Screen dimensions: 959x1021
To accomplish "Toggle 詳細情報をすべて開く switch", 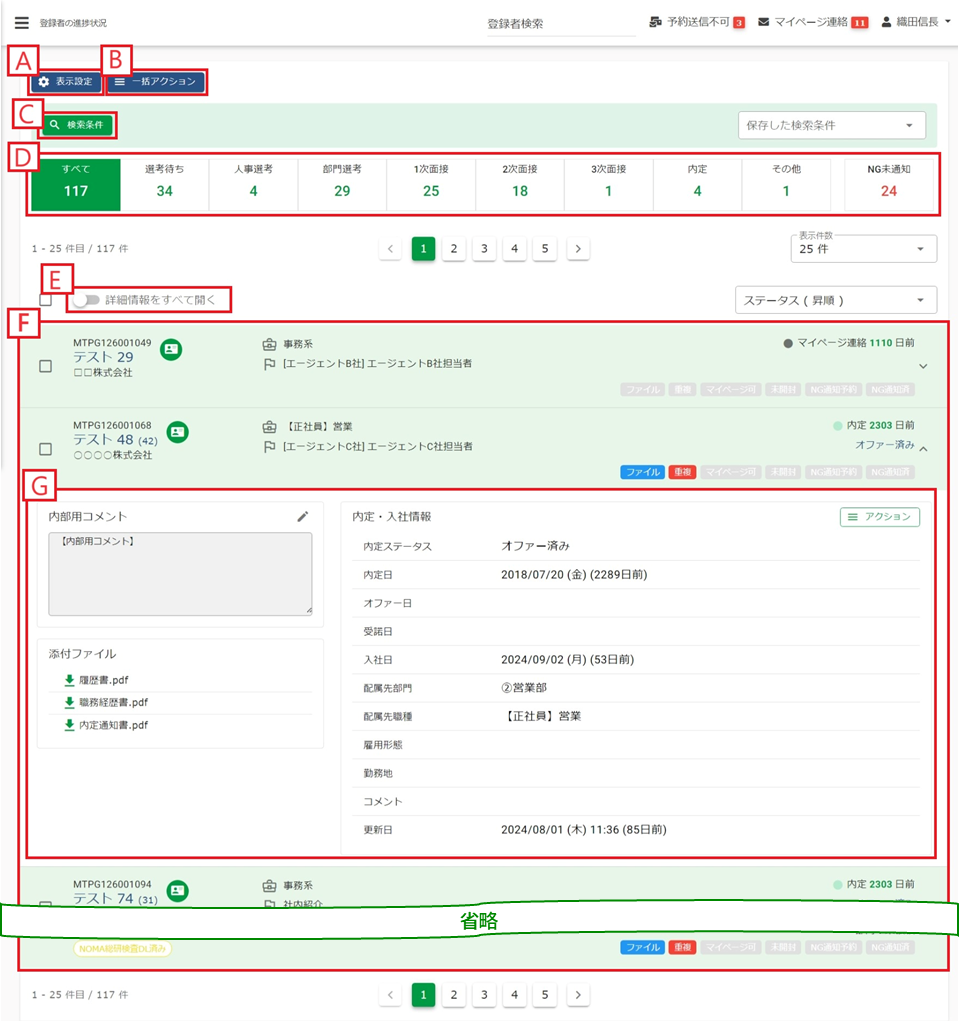I will (x=87, y=299).
